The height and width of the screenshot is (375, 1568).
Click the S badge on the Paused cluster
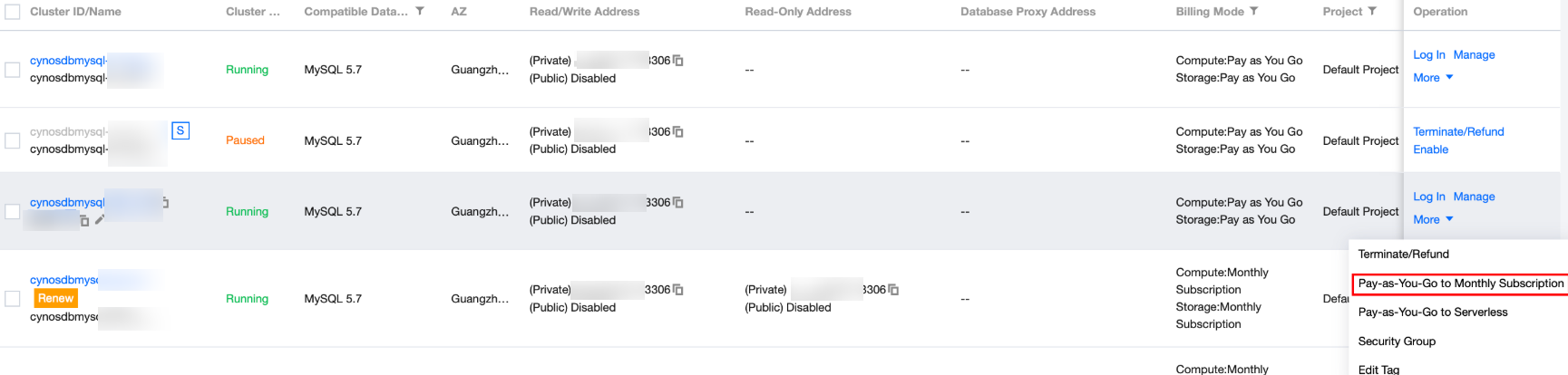tap(180, 131)
